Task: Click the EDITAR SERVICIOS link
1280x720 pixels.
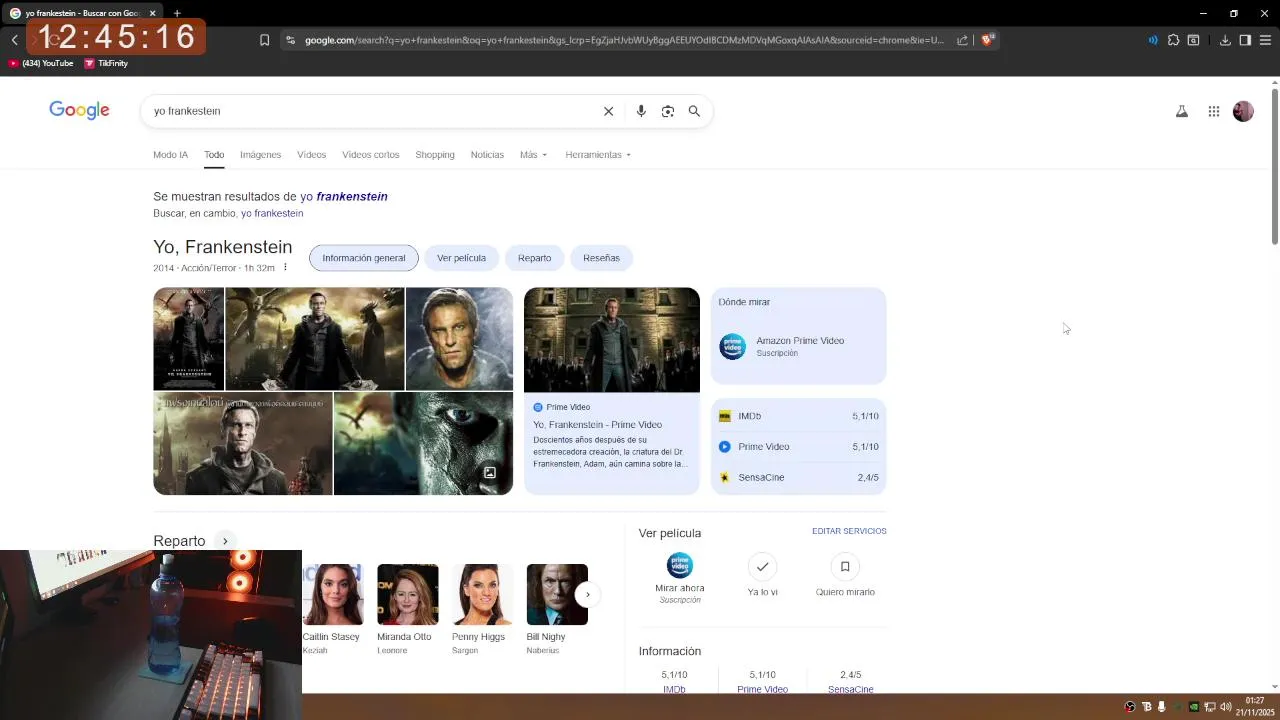Action: pos(849,531)
